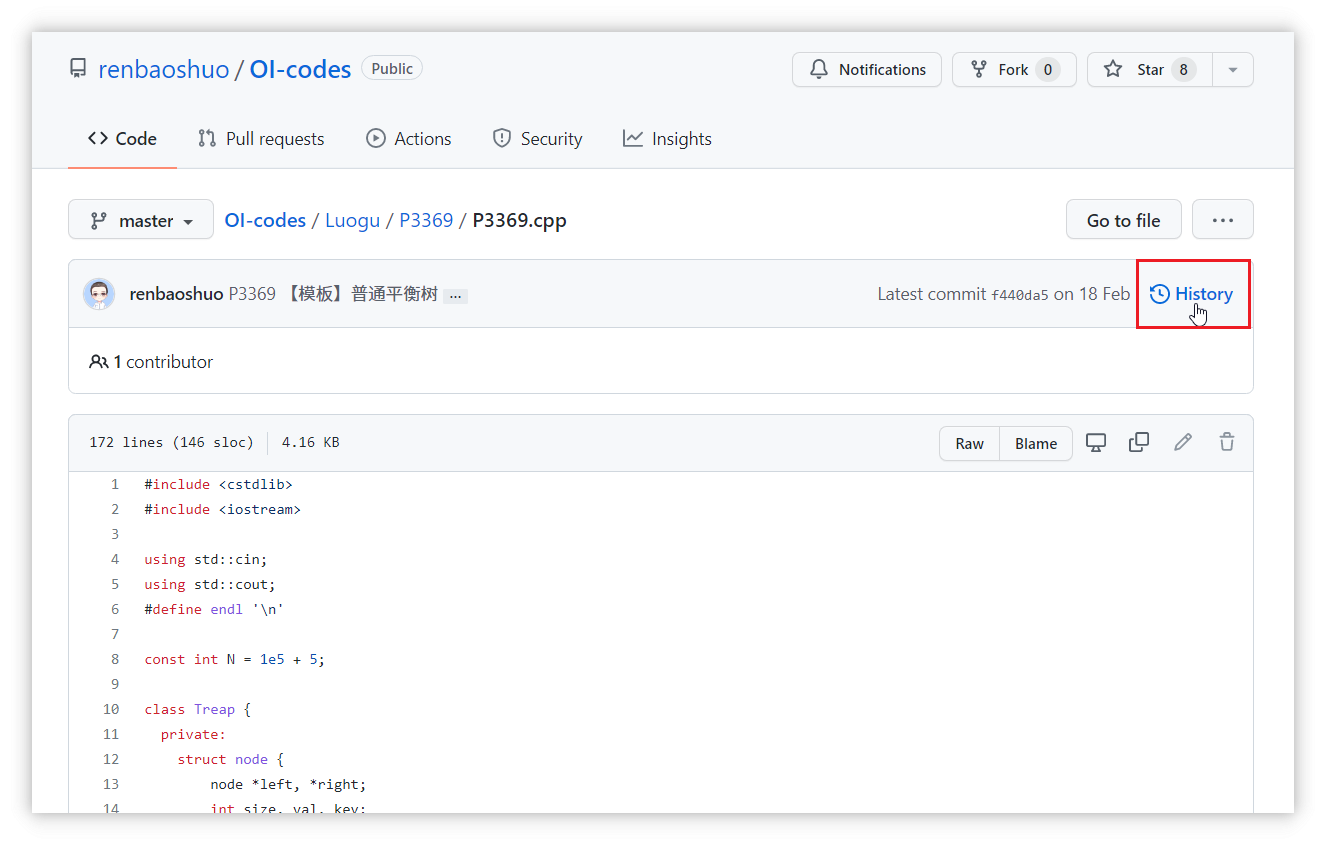This screenshot has width=1326, height=845.
Task: Click renbaoshuo's avatar image
Action: pyautogui.click(x=98, y=294)
